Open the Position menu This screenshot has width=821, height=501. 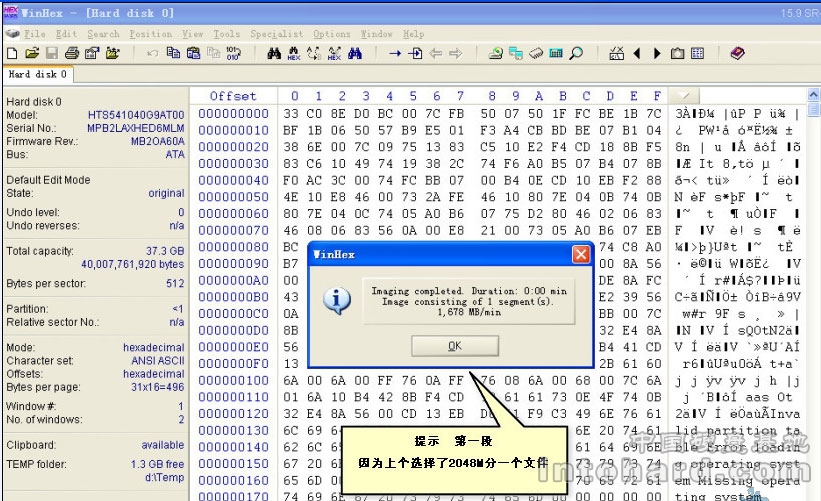pyautogui.click(x=151, y=34)
